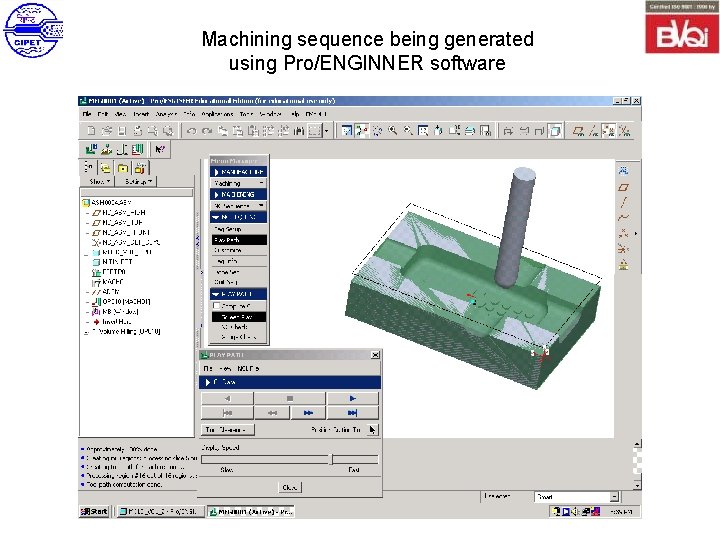Open the Show dropdown in the navigator
The height and width of the screenshot is (540, 720).
click(98, 182)
